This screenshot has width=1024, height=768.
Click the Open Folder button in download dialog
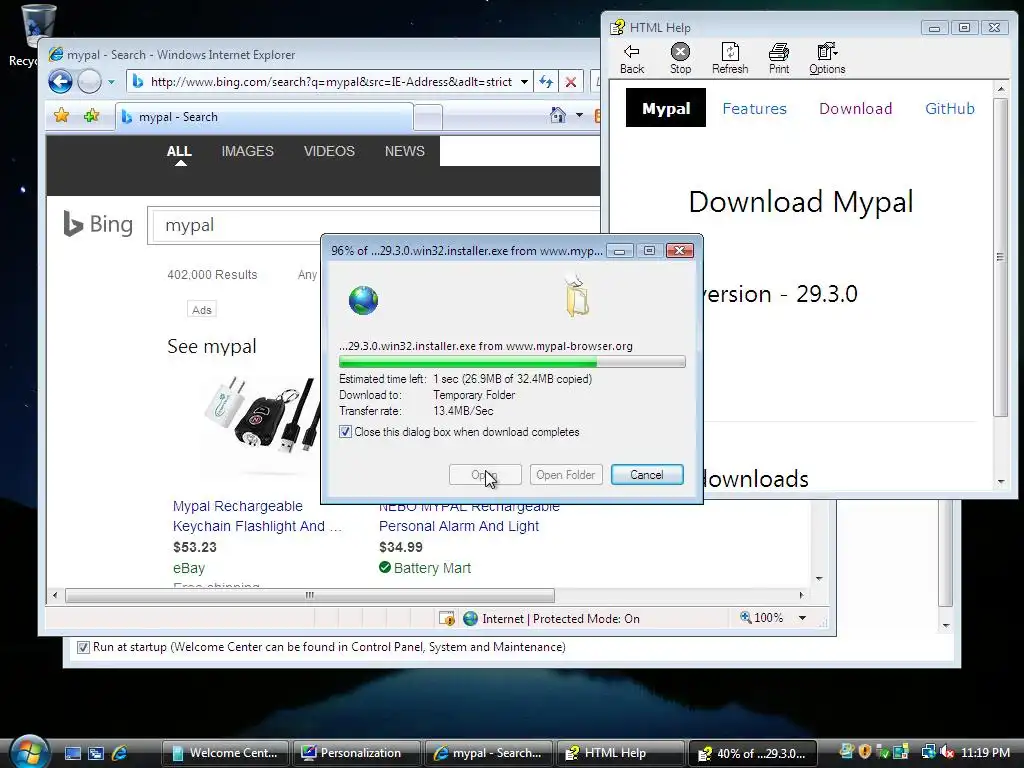pos(566,475)
